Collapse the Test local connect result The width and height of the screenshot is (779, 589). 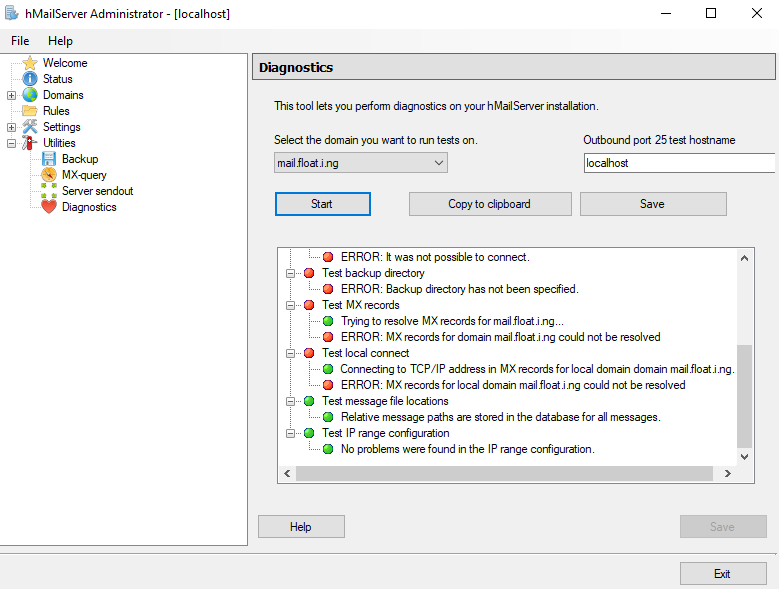[x=291, y=354]
